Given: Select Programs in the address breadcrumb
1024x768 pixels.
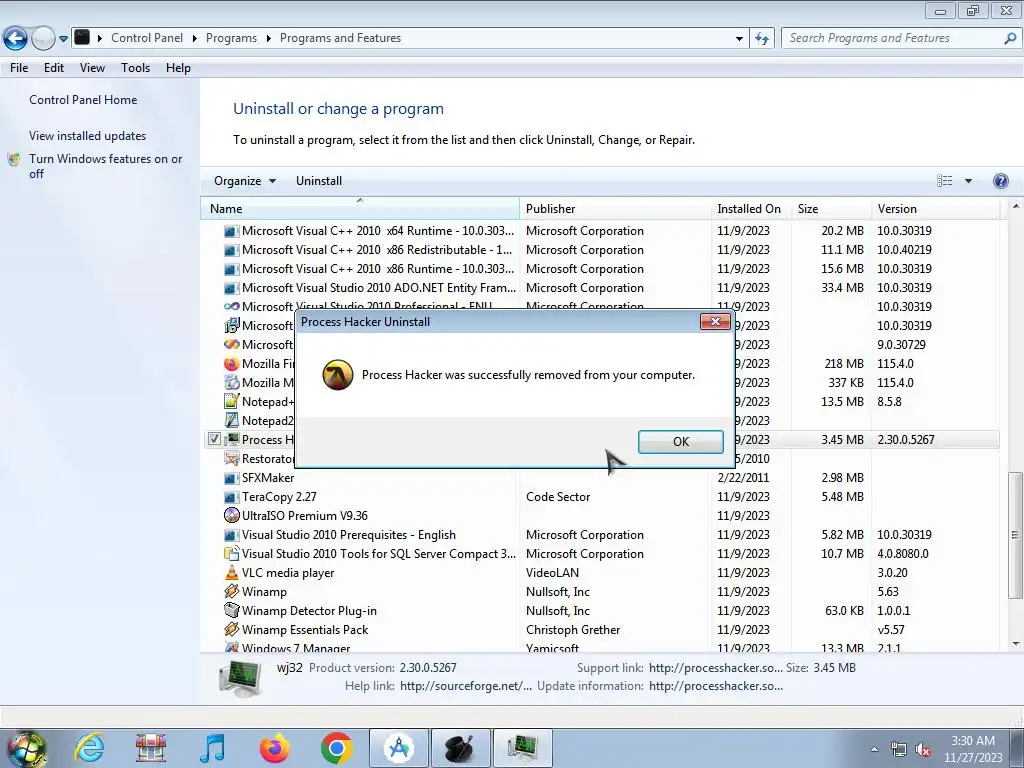Looking at the screenshot, I should 231,38.
